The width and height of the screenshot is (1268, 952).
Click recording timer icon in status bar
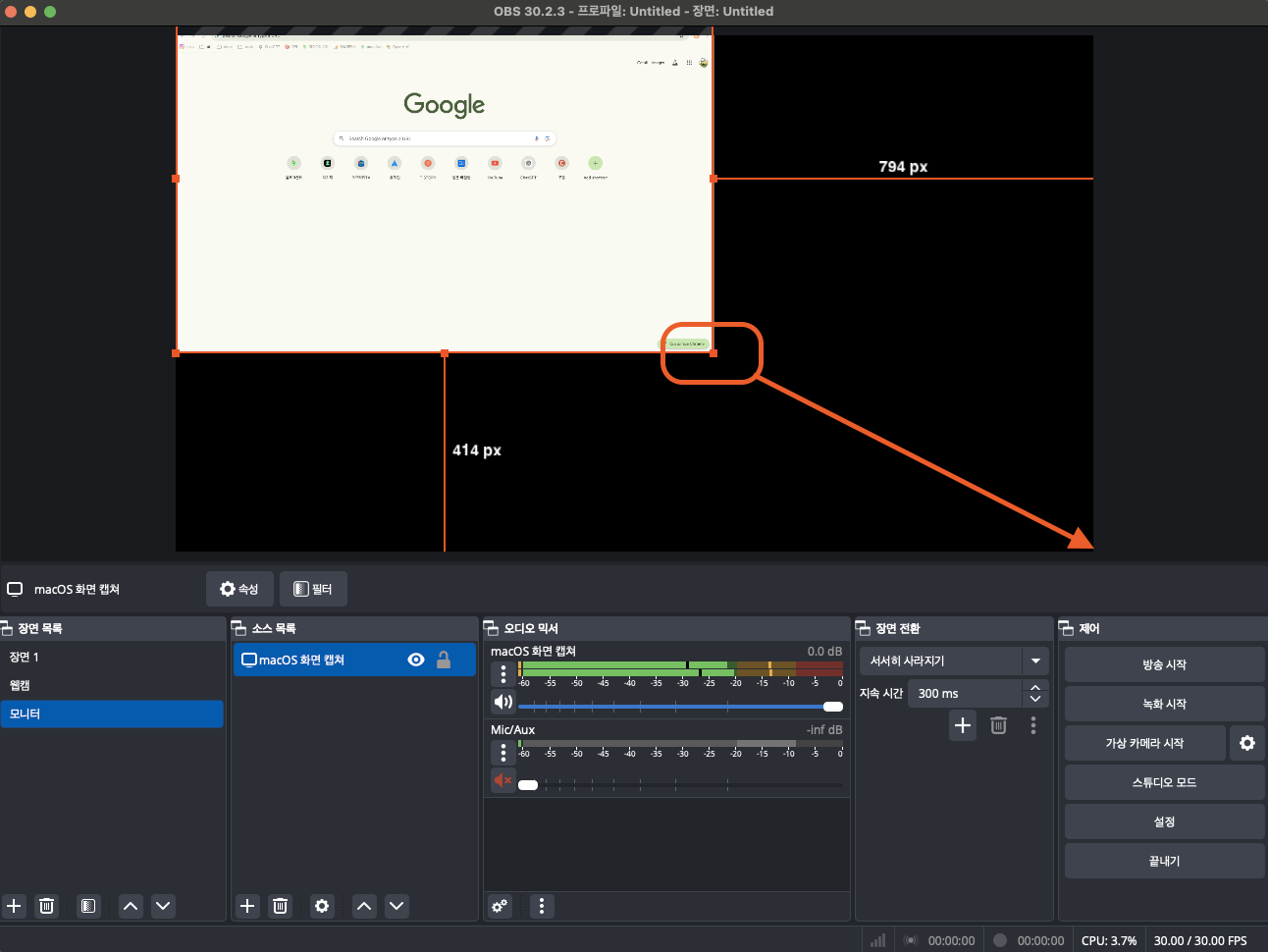(x=1000, y=940)
